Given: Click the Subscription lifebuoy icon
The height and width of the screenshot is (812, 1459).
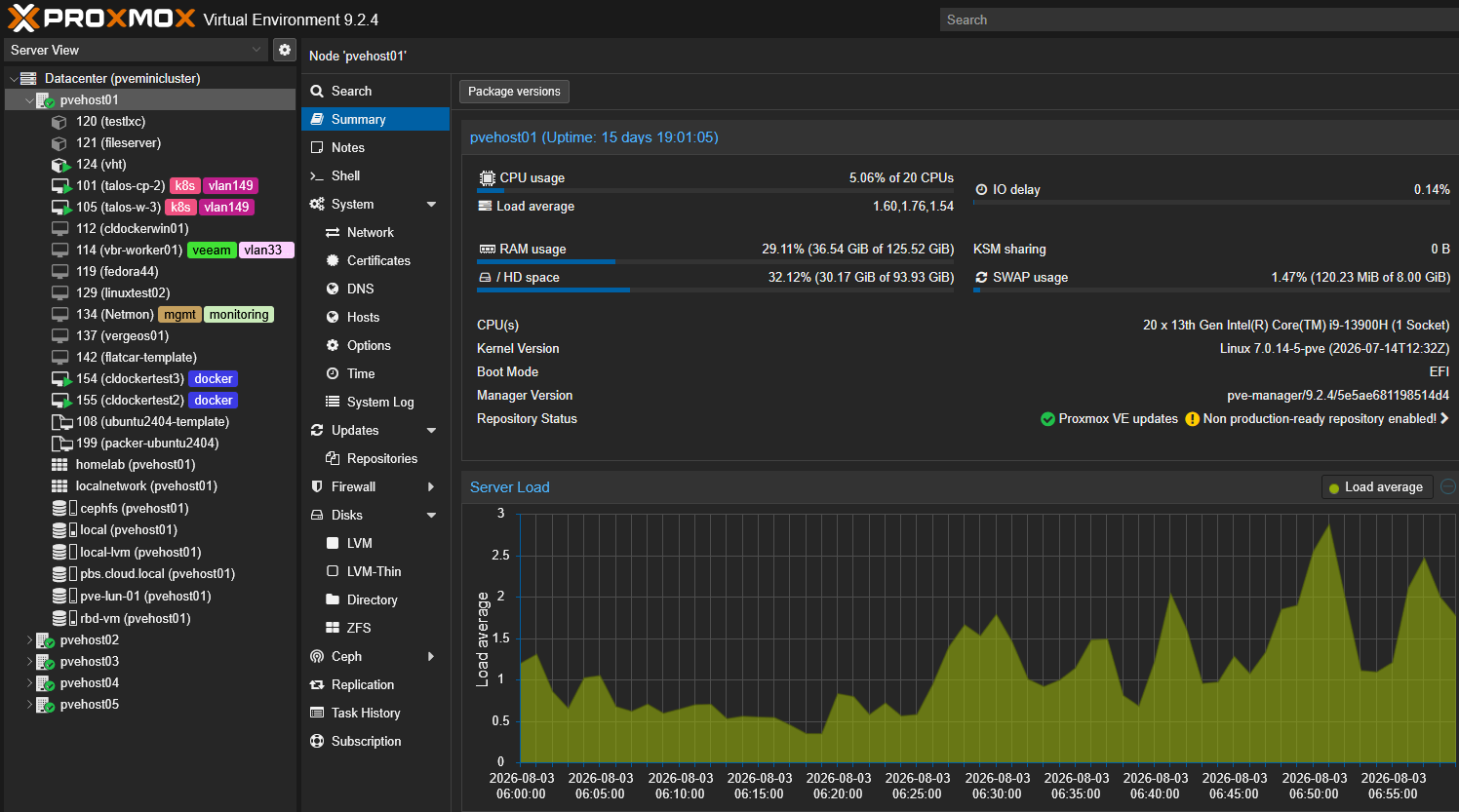Looking at the screenshot, I should pyautogui.click(x=317, y=741).
